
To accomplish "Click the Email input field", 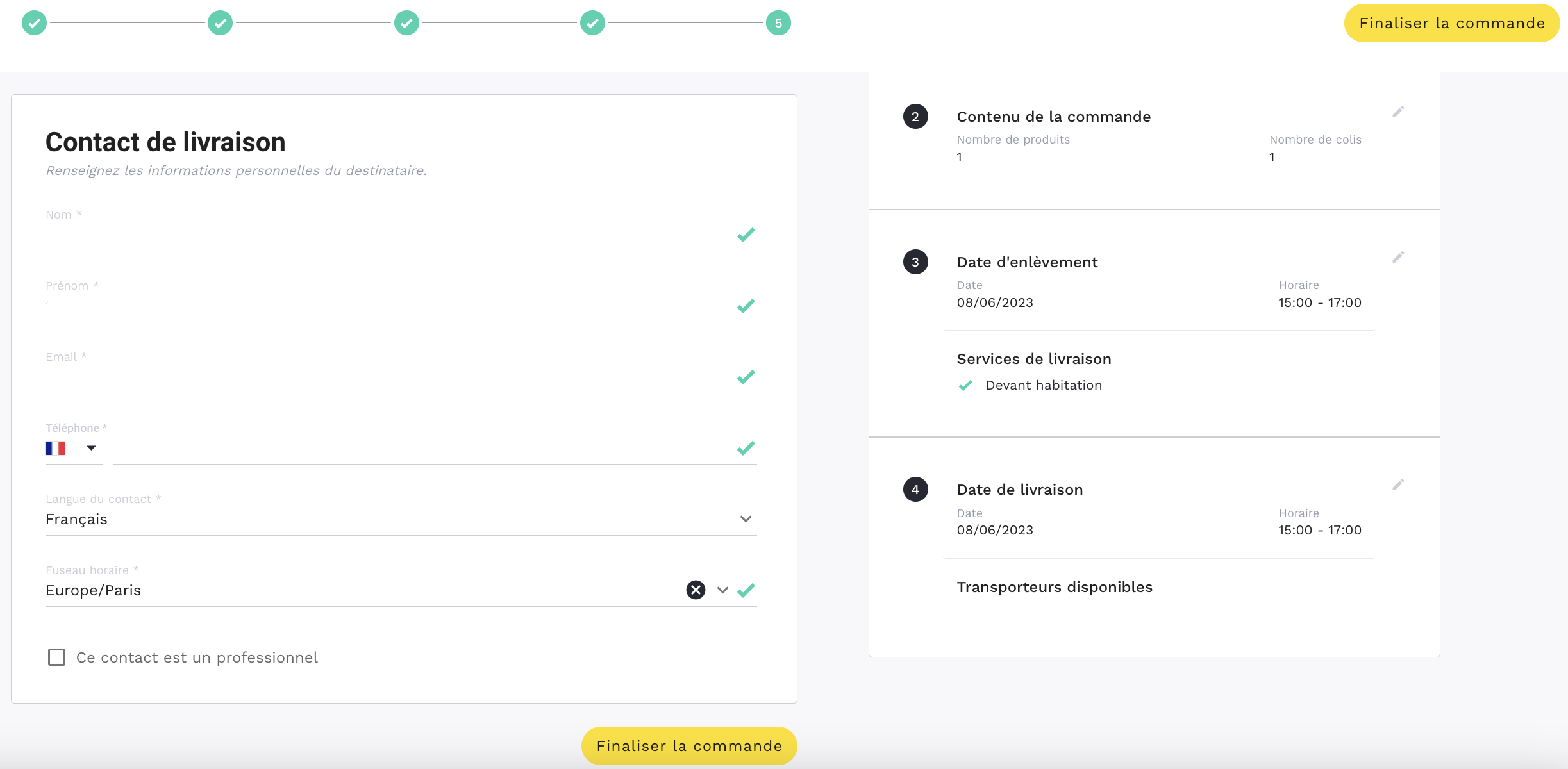I will click(385, 378).
